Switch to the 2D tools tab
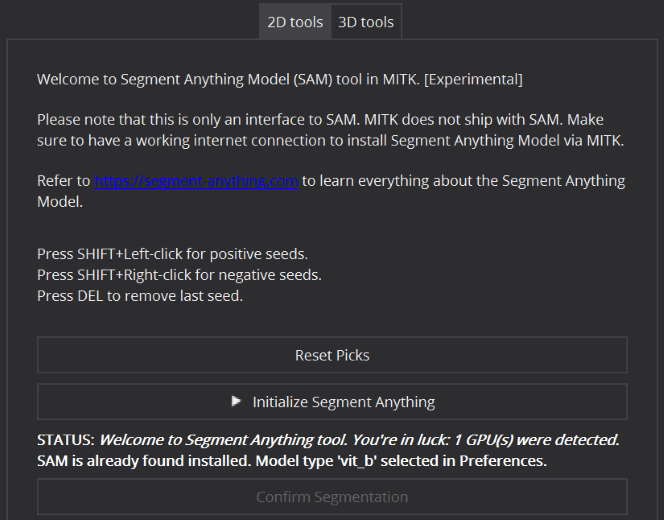The image size is (664, 520). [x=295, y=22]
